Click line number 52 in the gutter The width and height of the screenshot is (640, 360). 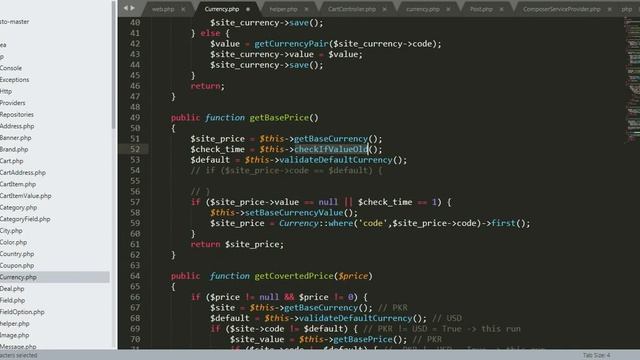click(x=135, y=149)
